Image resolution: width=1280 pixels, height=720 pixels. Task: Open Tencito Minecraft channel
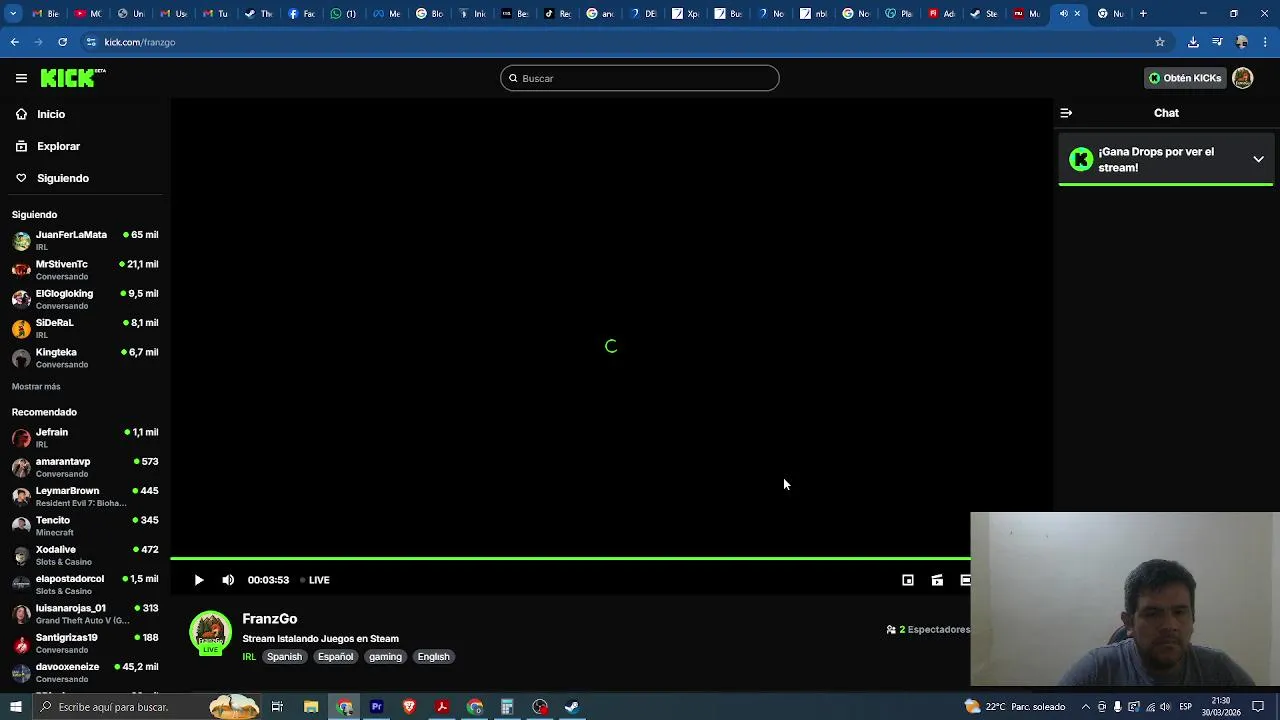tap(84, 526)
